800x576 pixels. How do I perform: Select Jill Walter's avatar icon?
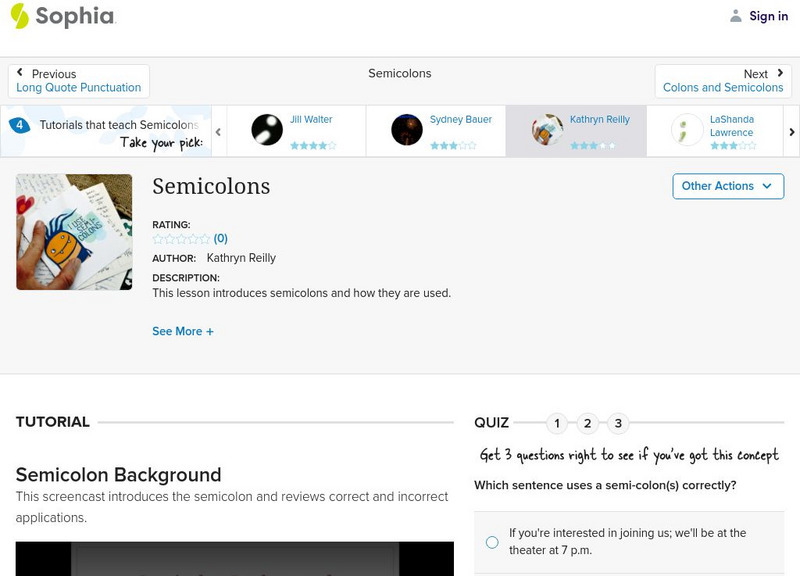point(267,130)
